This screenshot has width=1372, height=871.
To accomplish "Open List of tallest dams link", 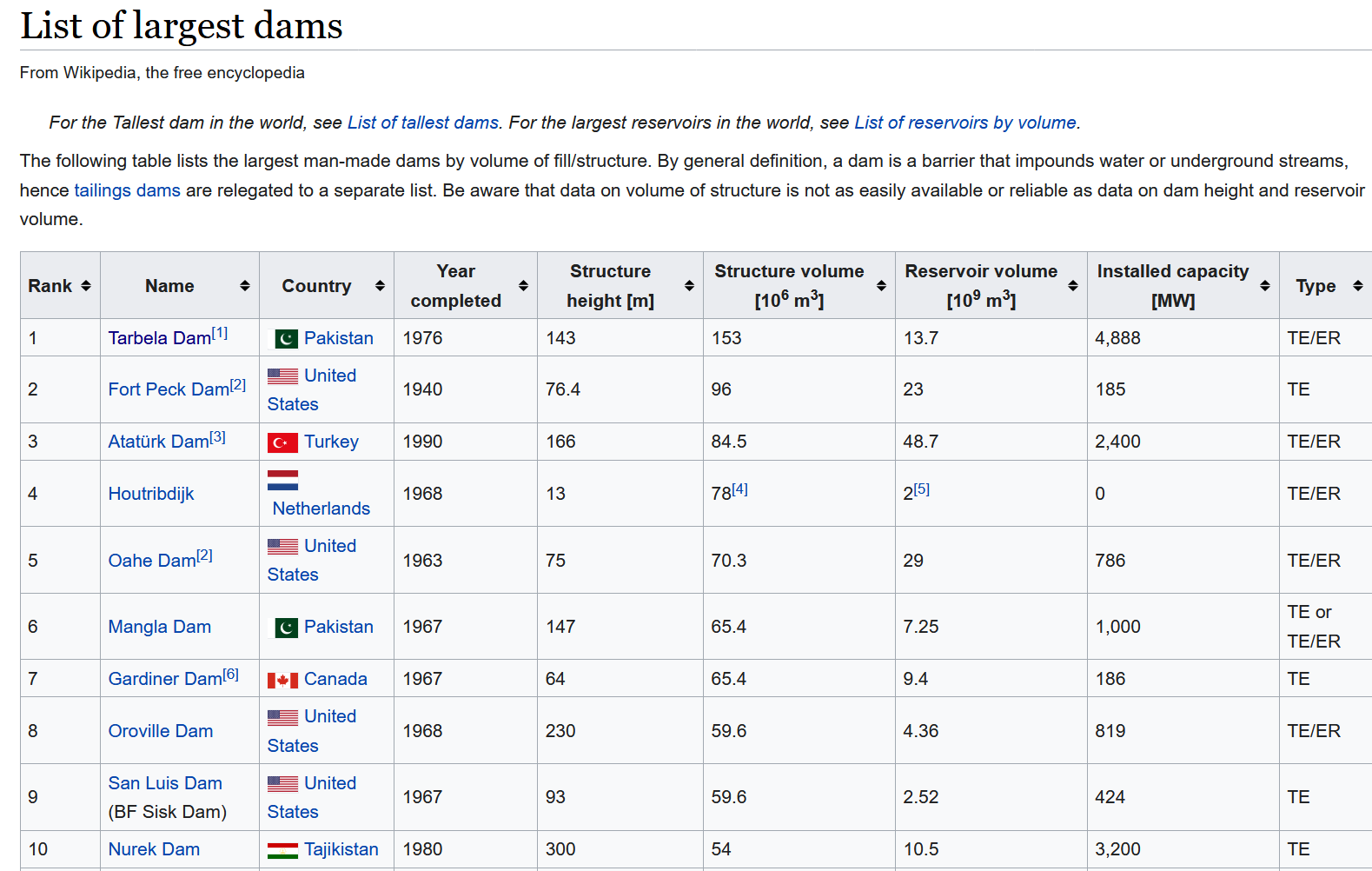I will pos(423,123).
